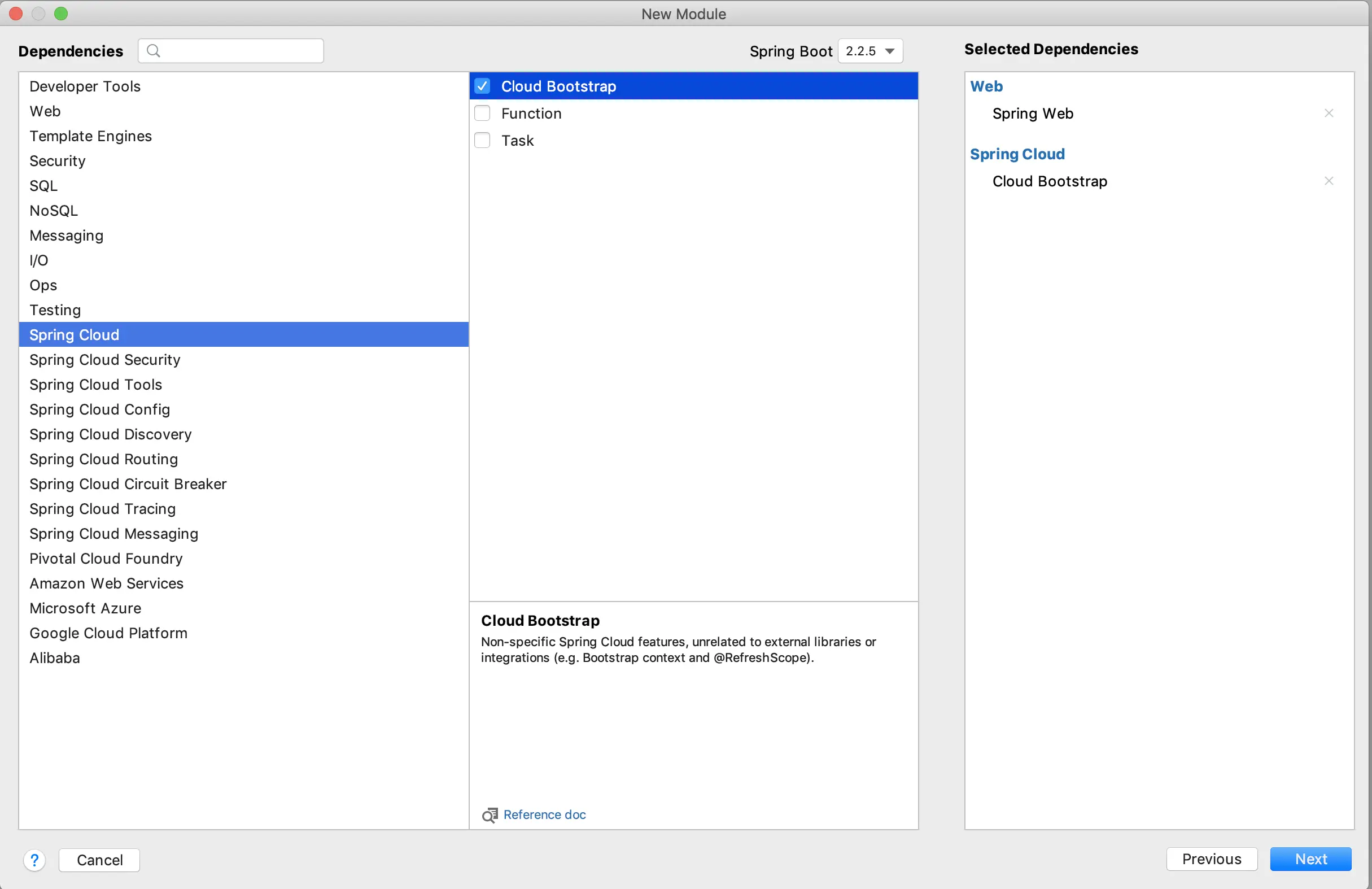This screenshot has height=889, width=1372.
Task: Open the Spring Boot version dropdown
Action: (x=870, y=51)
